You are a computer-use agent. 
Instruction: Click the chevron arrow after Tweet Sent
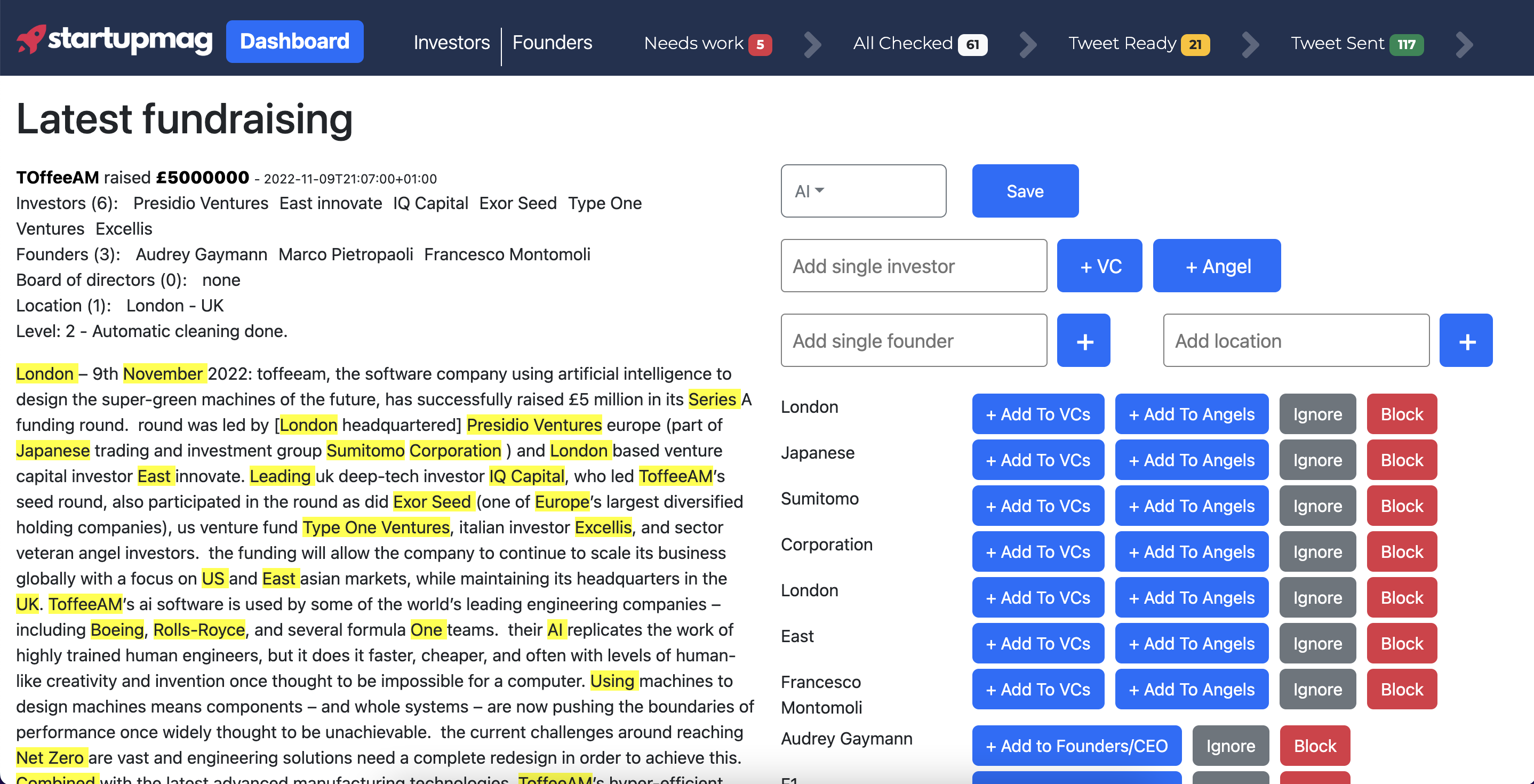pyautogui.click(x=1464, y=44)
